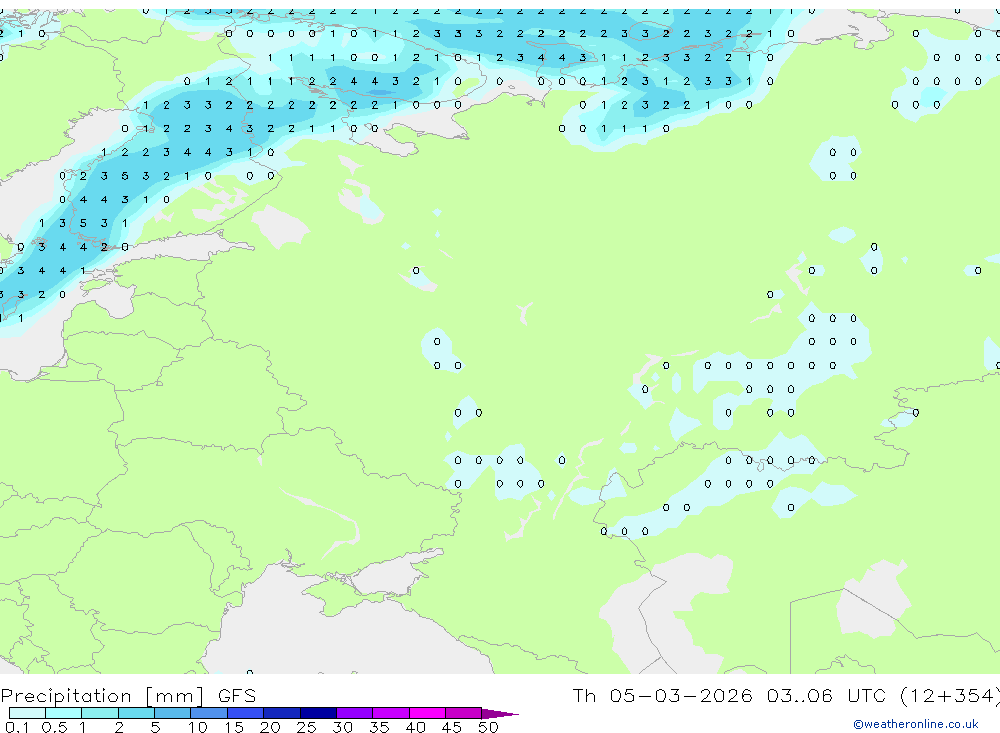This screenshot has width=1000, height=733.
Task: Pick the 25–30 mm navy legend swatch
Action: (318, 713)
